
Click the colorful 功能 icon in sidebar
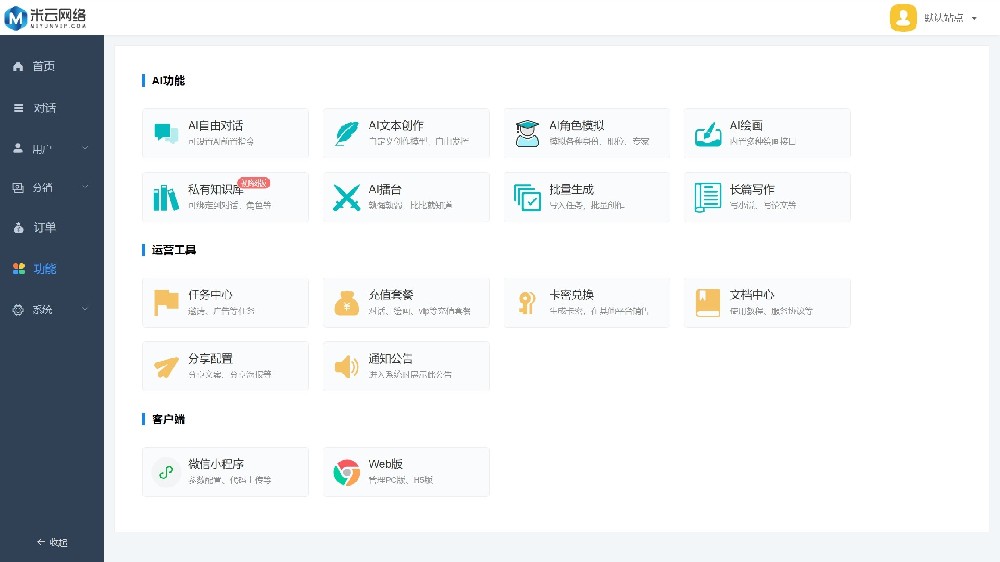18,269
